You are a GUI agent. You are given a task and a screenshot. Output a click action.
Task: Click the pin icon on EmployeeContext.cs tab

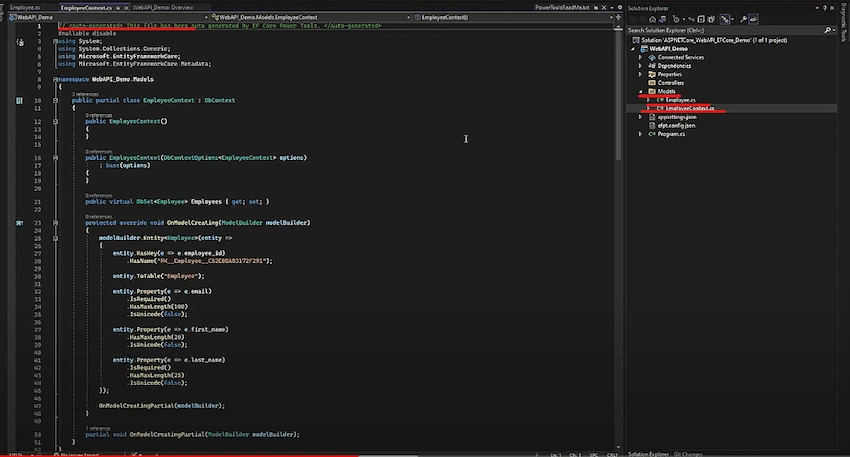pos(118,8)
